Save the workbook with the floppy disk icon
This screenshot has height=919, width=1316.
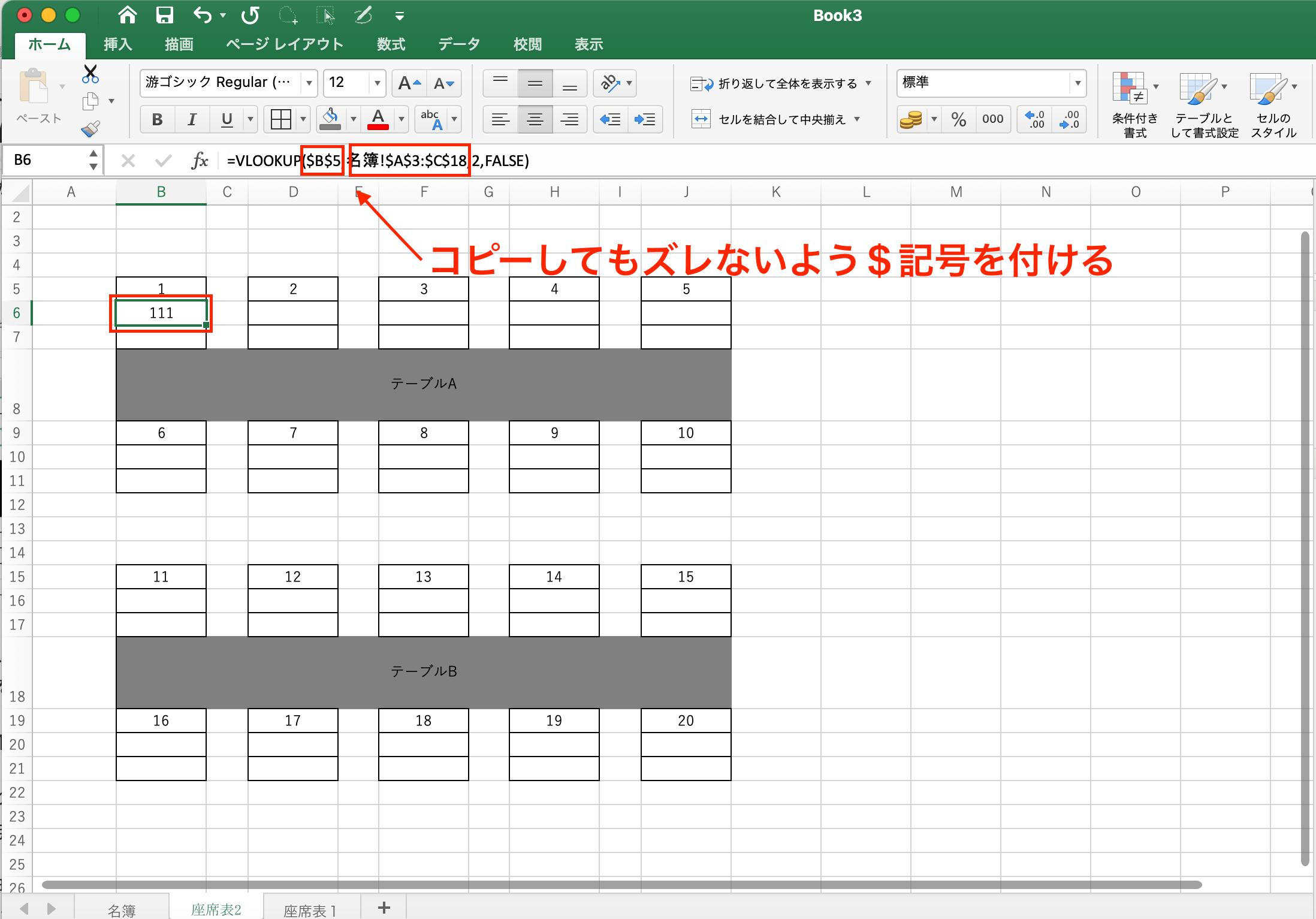[x=164, y=15]
